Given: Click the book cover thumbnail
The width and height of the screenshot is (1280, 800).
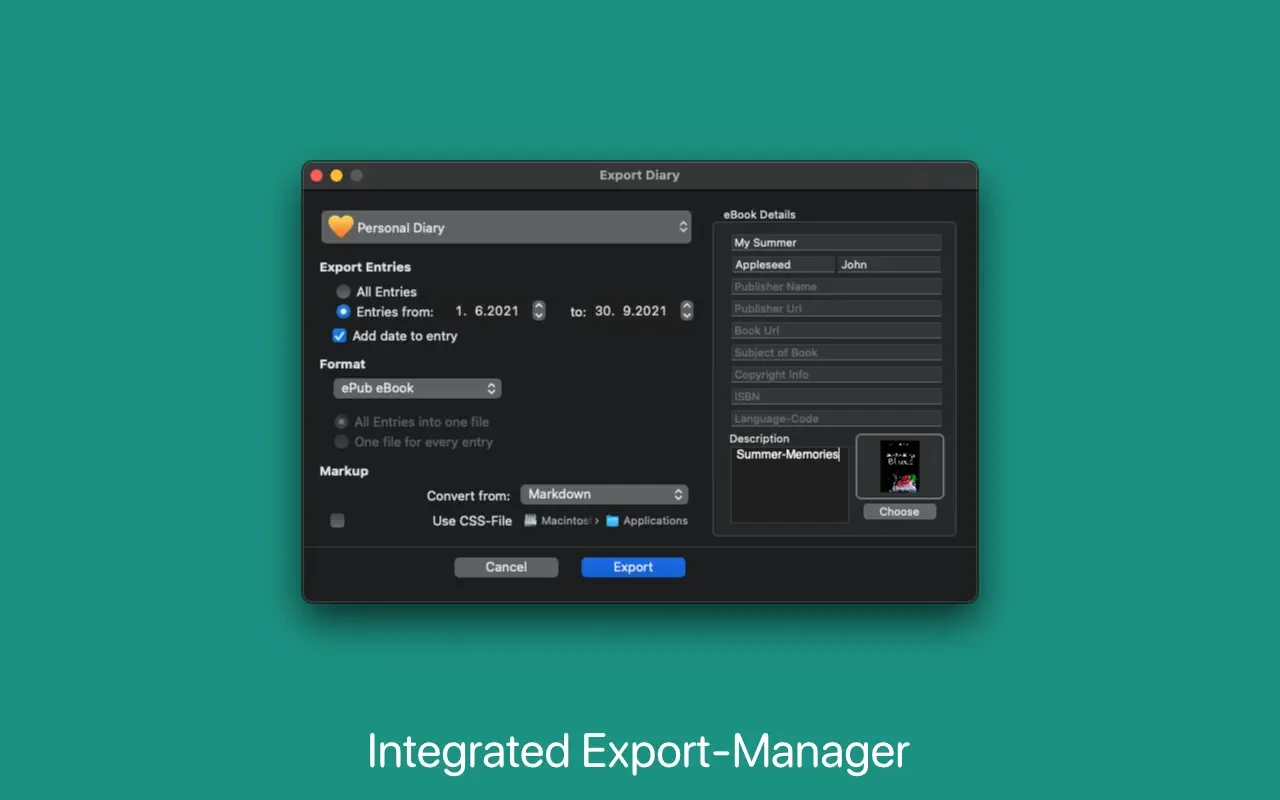Looking at the screenshot, I should pyautogui.click(x=899, y=467).
